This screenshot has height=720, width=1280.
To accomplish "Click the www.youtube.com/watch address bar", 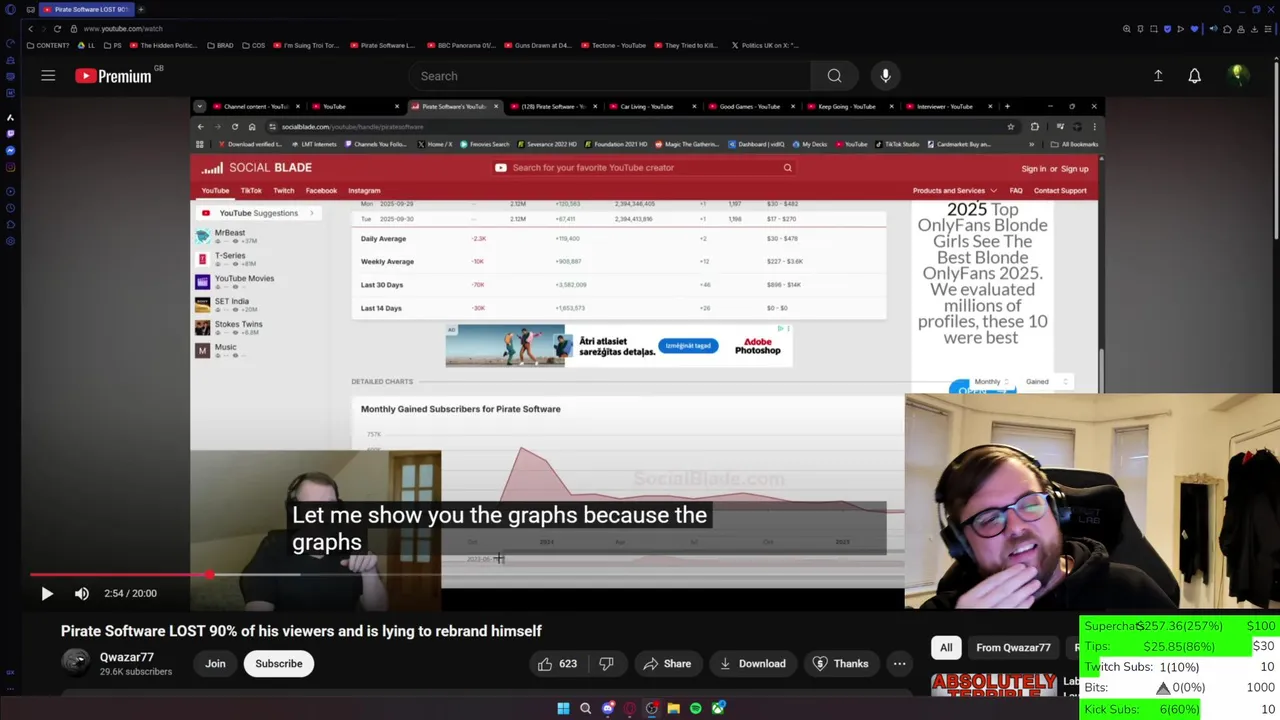I will point(123,29).
